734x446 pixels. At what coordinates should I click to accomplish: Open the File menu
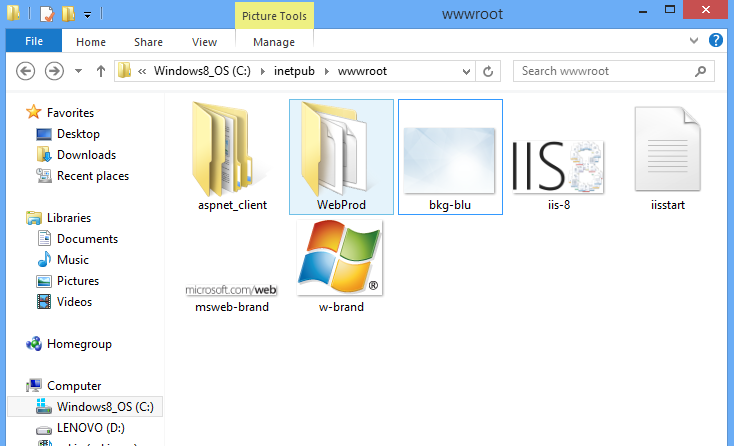click(33, 42)
